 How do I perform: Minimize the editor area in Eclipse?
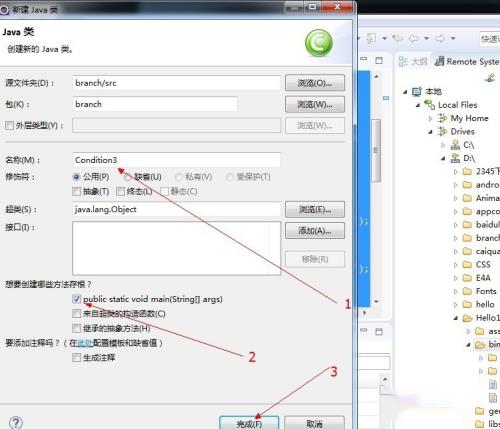364,59
